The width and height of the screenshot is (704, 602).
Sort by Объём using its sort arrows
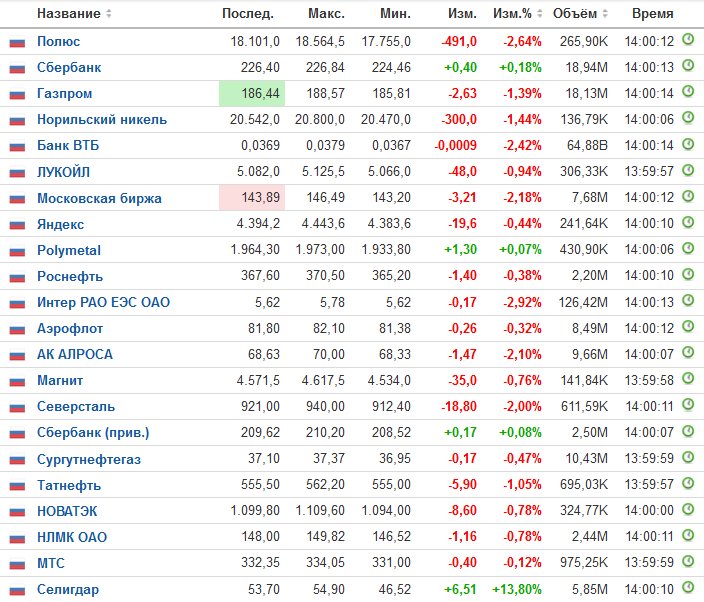pos(605,13)
